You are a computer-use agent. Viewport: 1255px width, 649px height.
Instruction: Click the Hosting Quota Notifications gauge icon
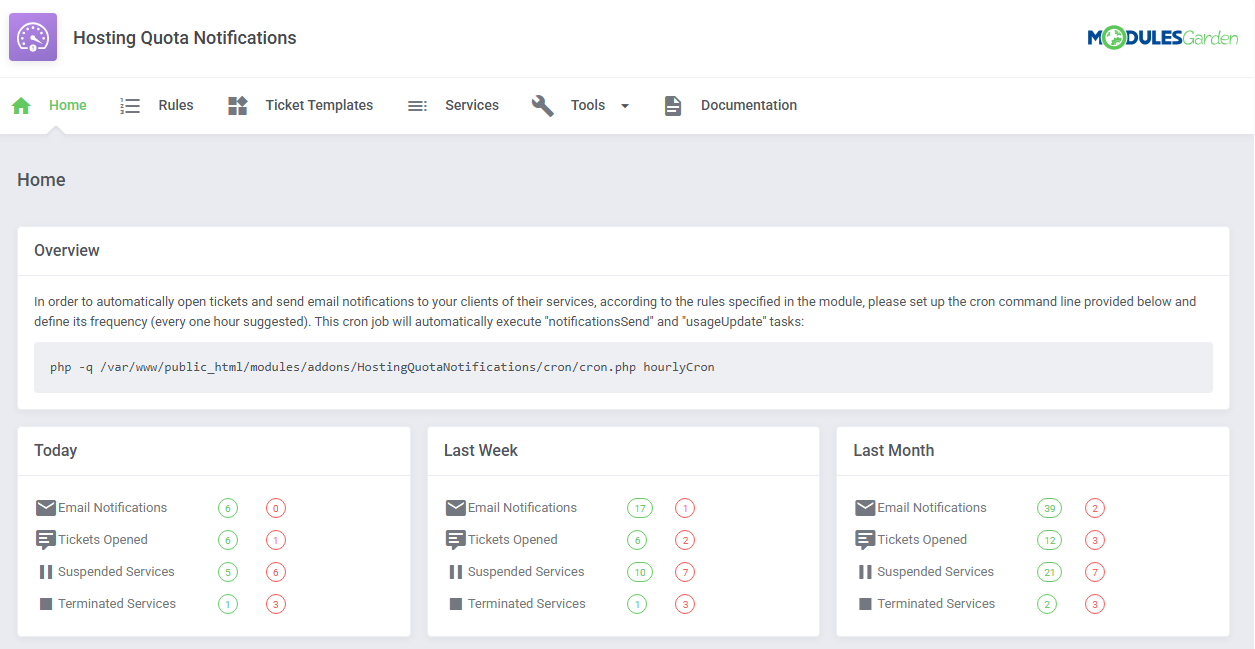(x=32, y=36)
